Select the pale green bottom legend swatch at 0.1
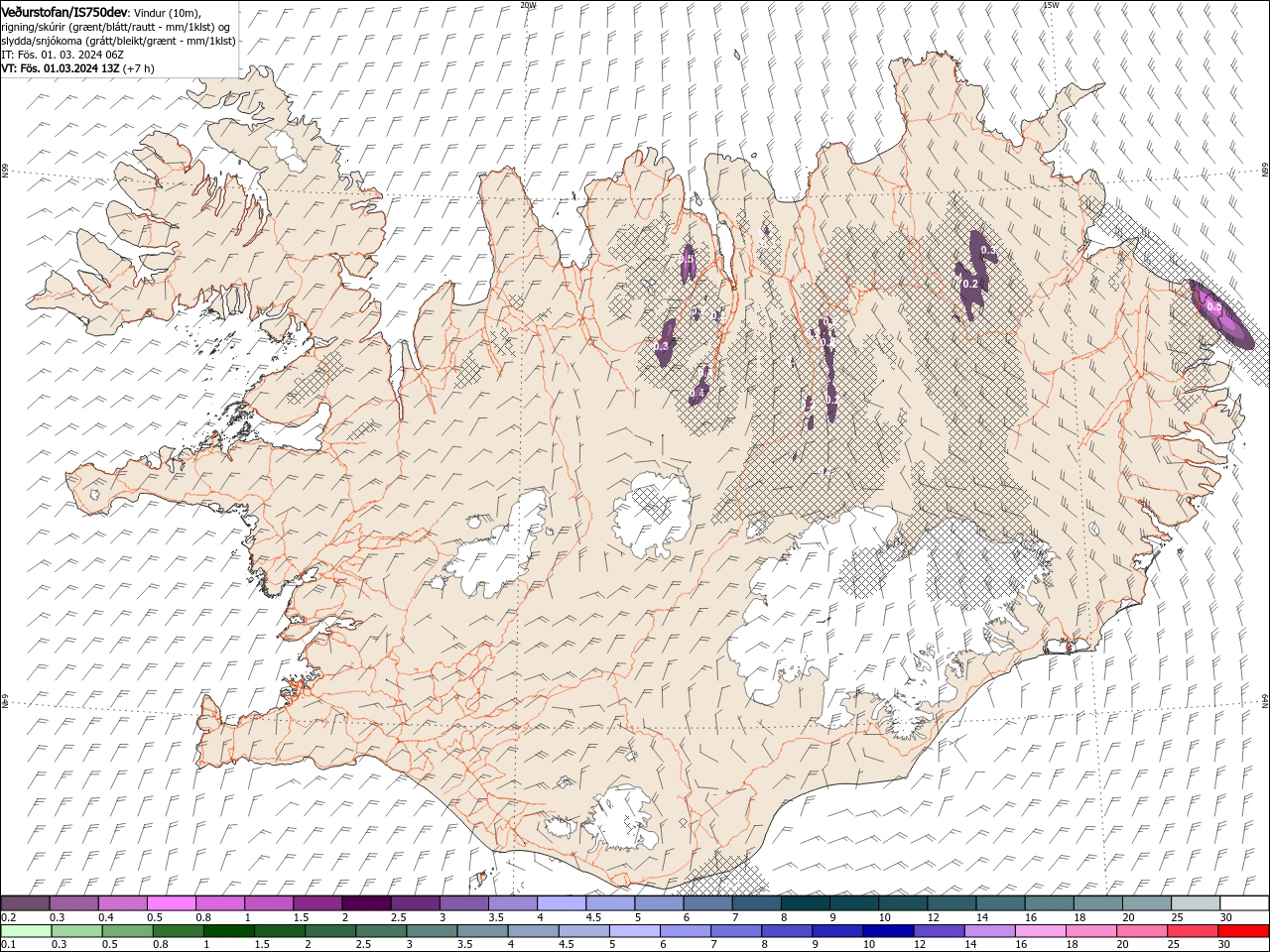The image size is (1270, 952). (26, 931)
